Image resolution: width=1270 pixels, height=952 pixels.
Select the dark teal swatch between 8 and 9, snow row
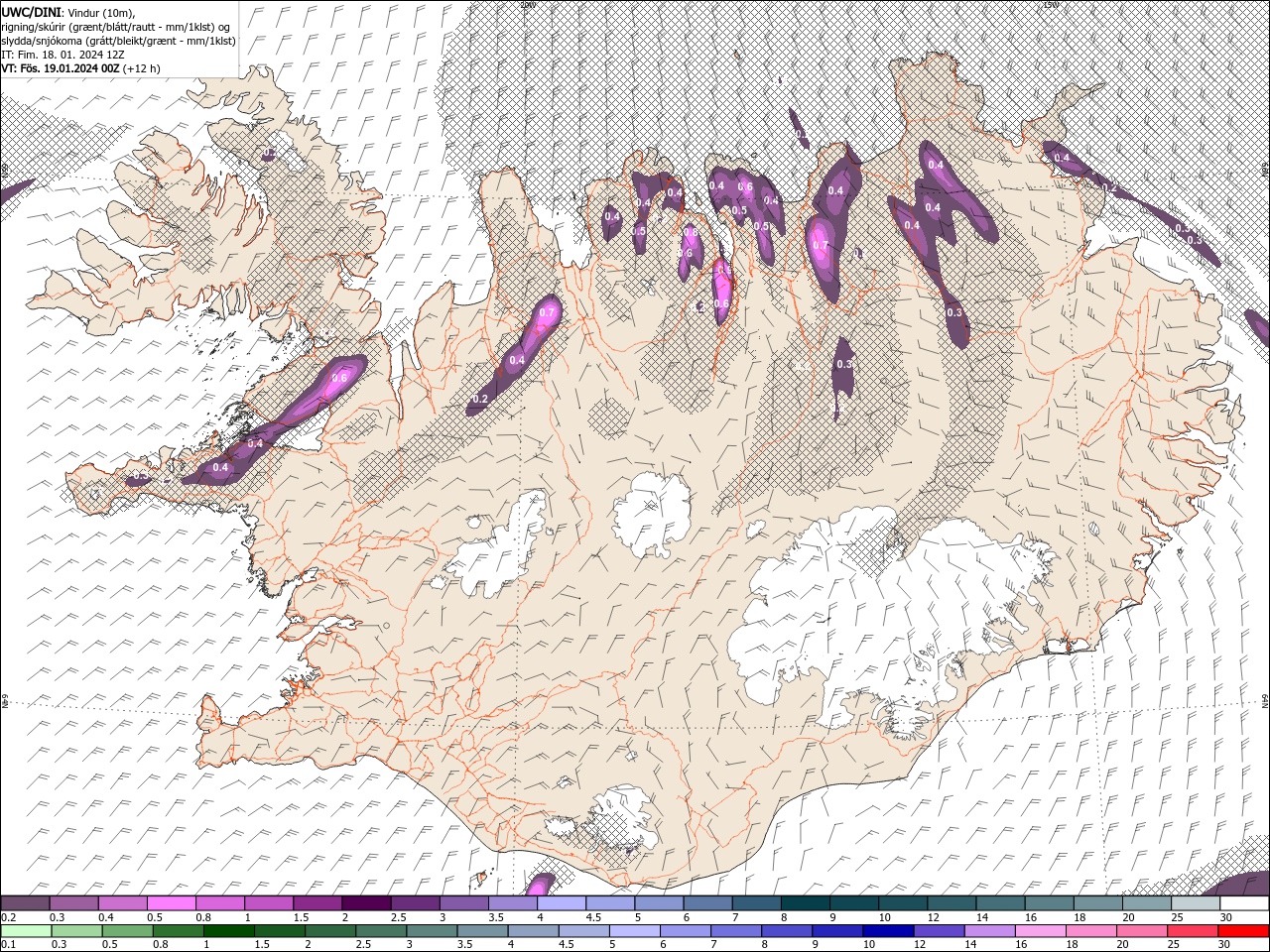(806, 903)
